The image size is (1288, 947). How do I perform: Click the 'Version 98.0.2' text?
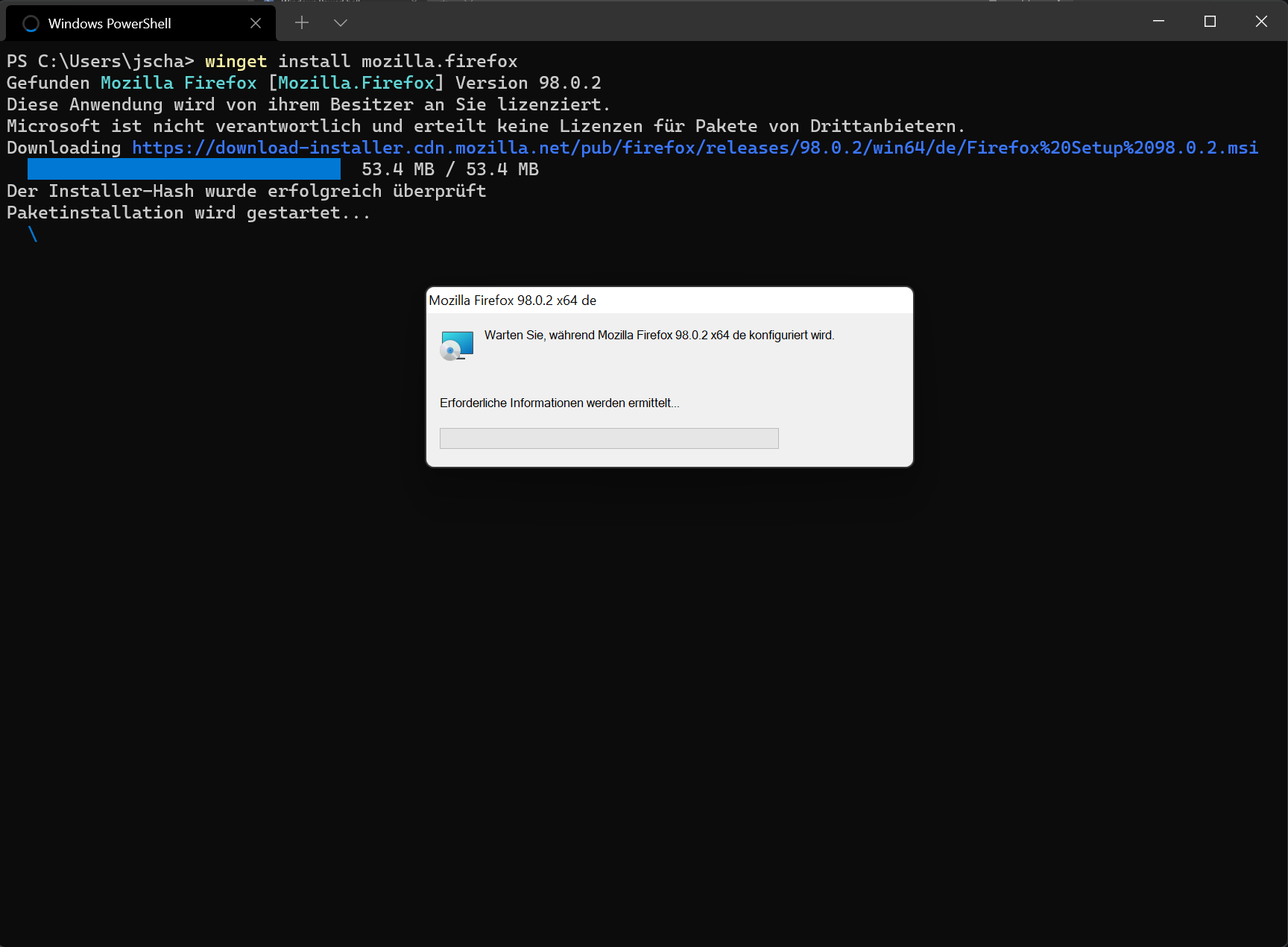tap(528, 83)
